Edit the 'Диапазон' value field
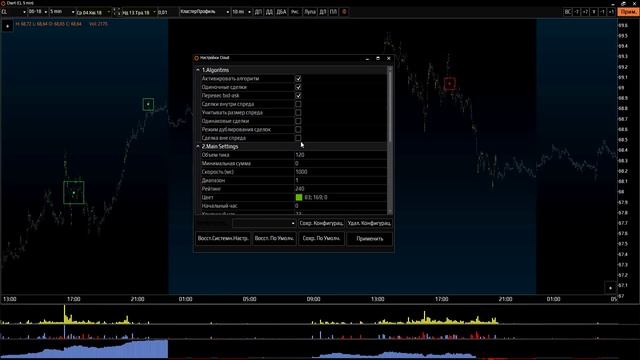The image size is (640, 360). tap(340, 180)
